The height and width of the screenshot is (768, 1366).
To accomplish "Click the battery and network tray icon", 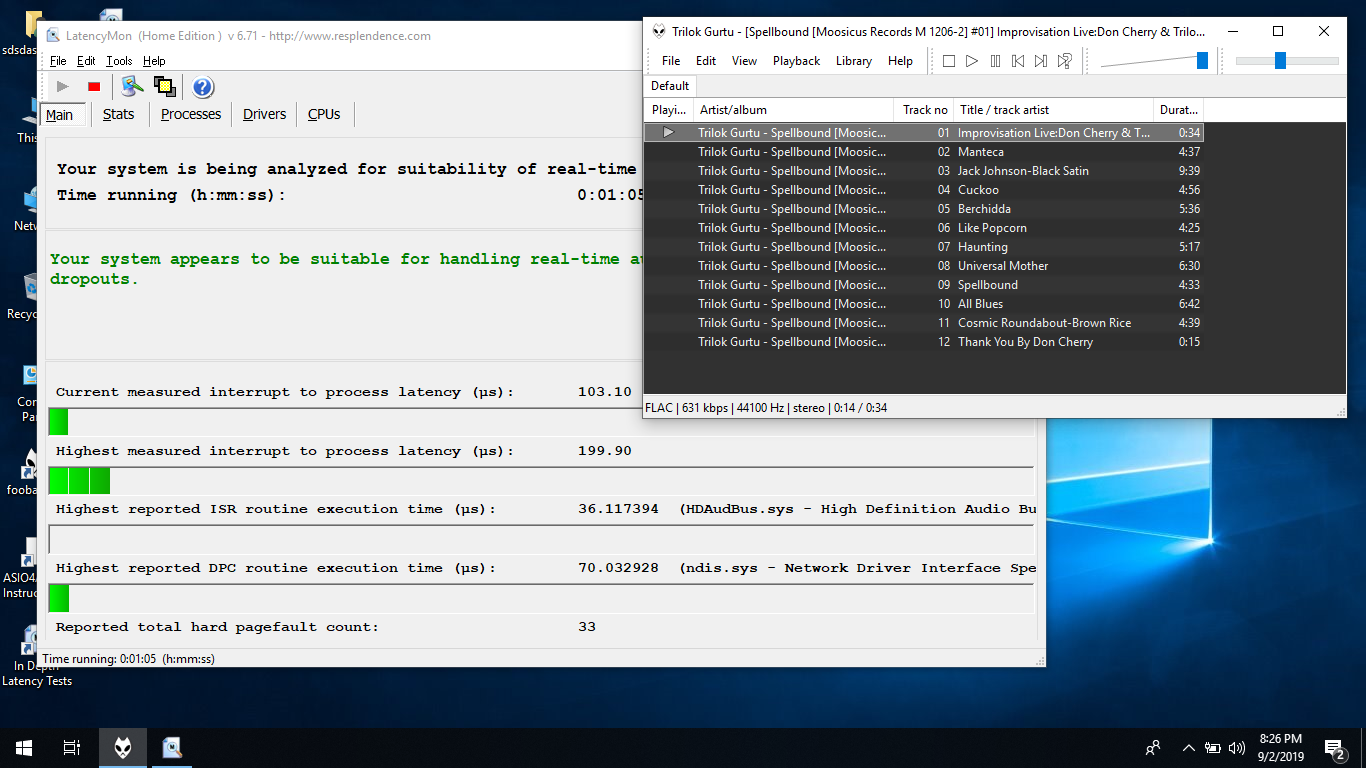I will [x=1212, y=747].
